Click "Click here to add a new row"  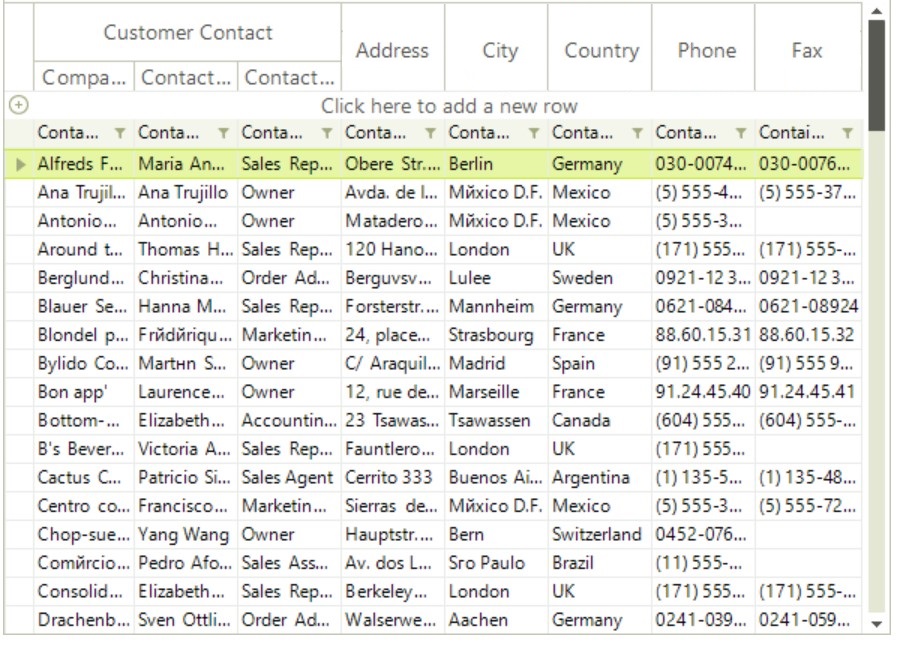coord(448,106)
